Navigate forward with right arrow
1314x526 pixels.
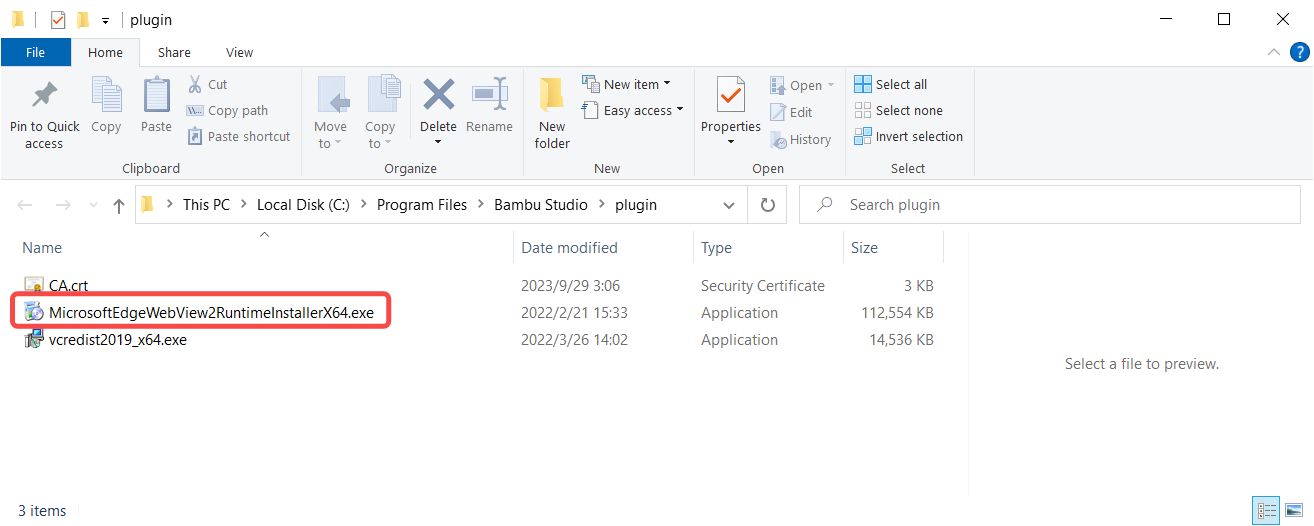(x=62, y=205)
